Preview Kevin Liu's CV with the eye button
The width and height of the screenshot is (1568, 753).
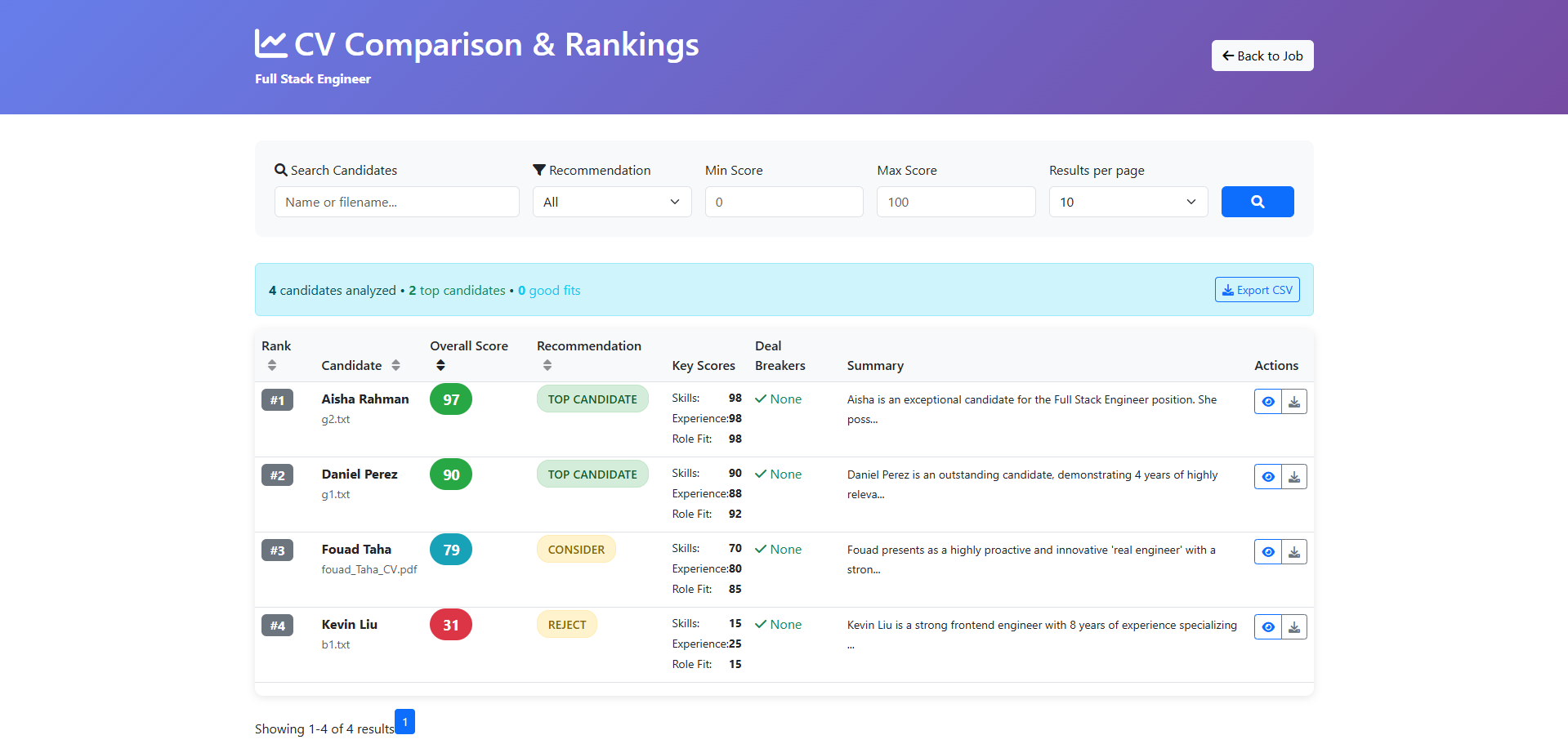click(x=1267, y=626)
